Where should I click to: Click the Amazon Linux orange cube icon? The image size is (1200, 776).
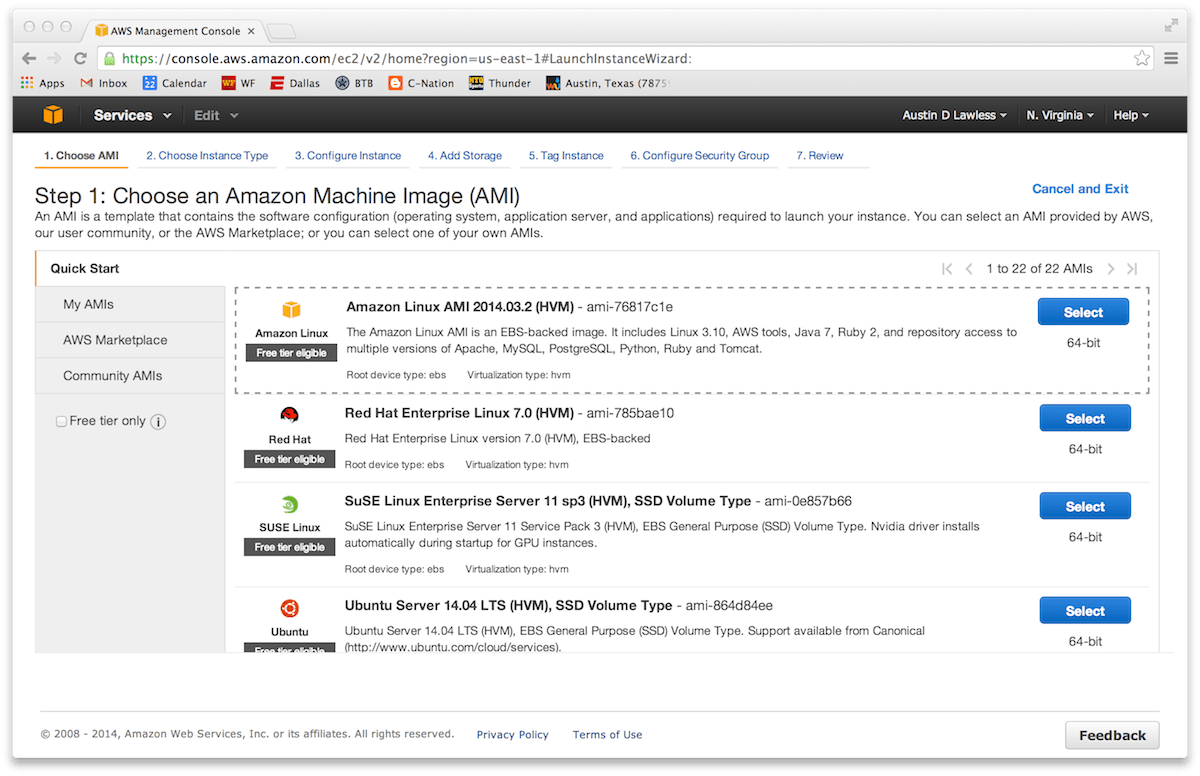tap(291, 310)
